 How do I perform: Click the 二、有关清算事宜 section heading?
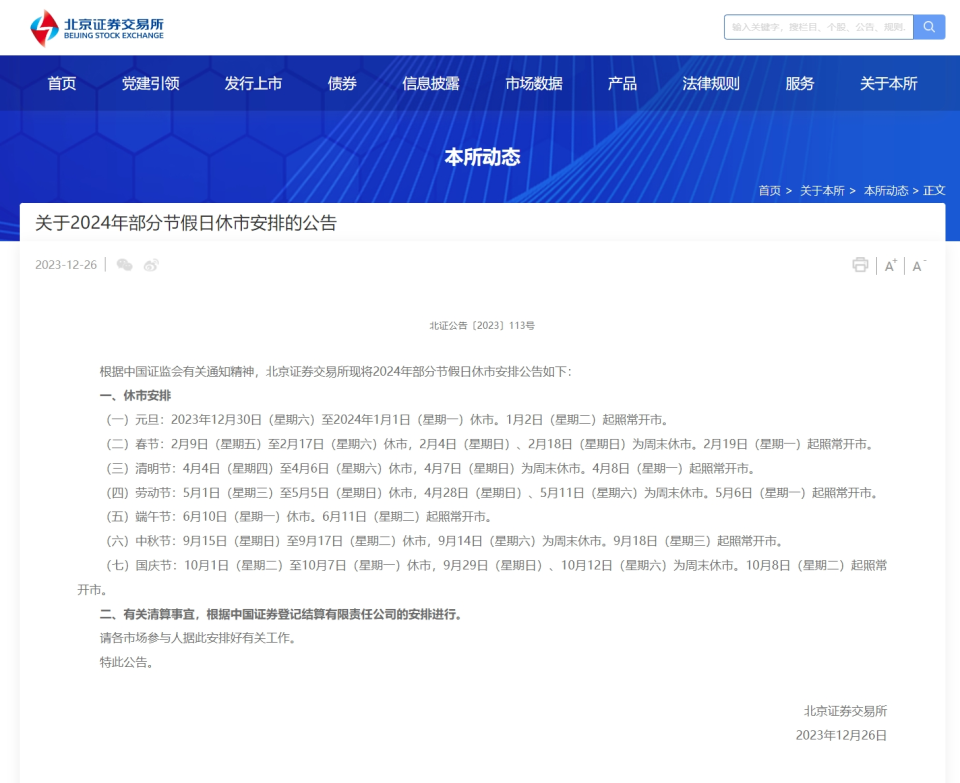(280, 614)
